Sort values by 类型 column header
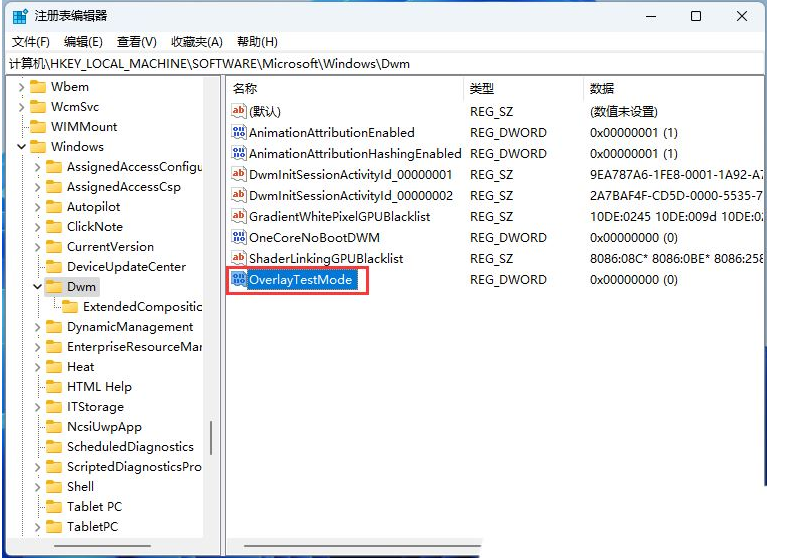Screen dimensions: 799x558 (x=523, y=89)
